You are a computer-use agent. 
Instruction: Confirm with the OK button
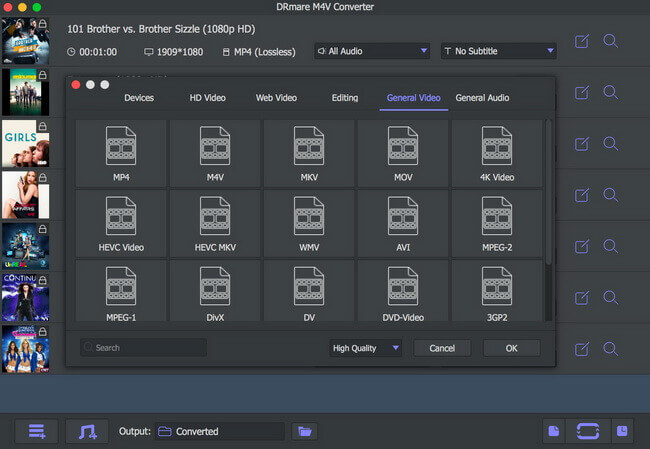pyautogui.click(x=512, y=348)
